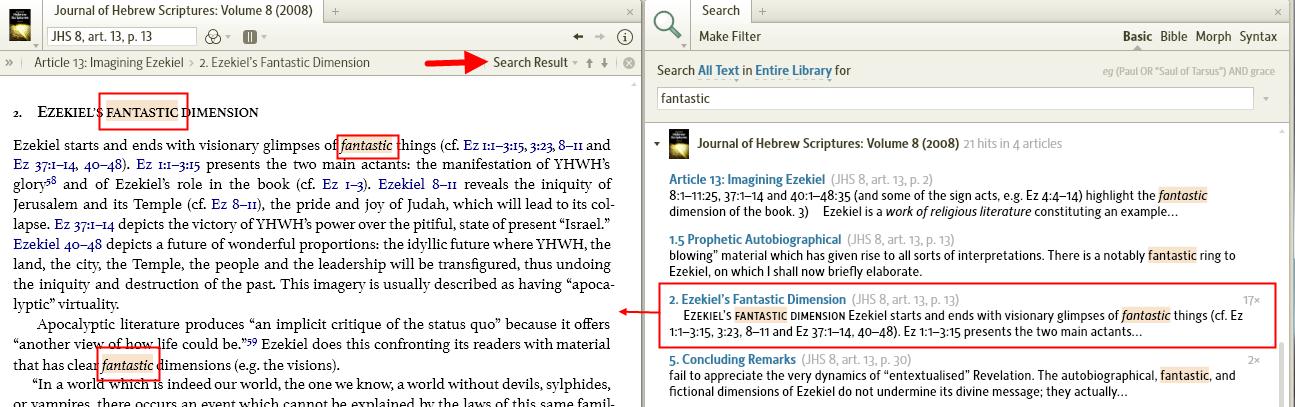Viewport: 1295px width, 407px height.
Task: Click the search query field containing fantastic
Action: tap(955, 99)
